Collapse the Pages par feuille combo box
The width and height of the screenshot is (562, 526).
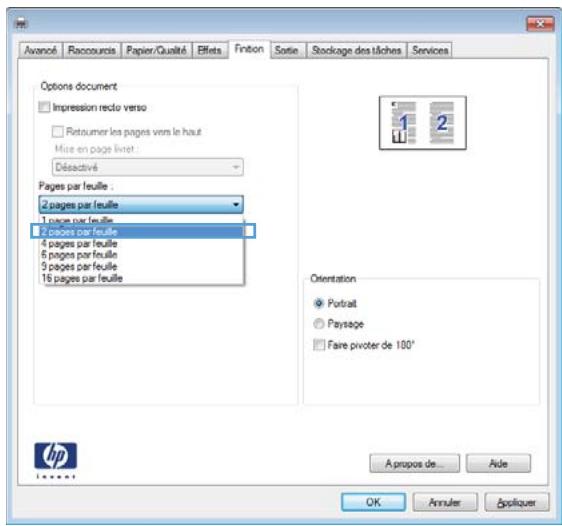(141, 205)
